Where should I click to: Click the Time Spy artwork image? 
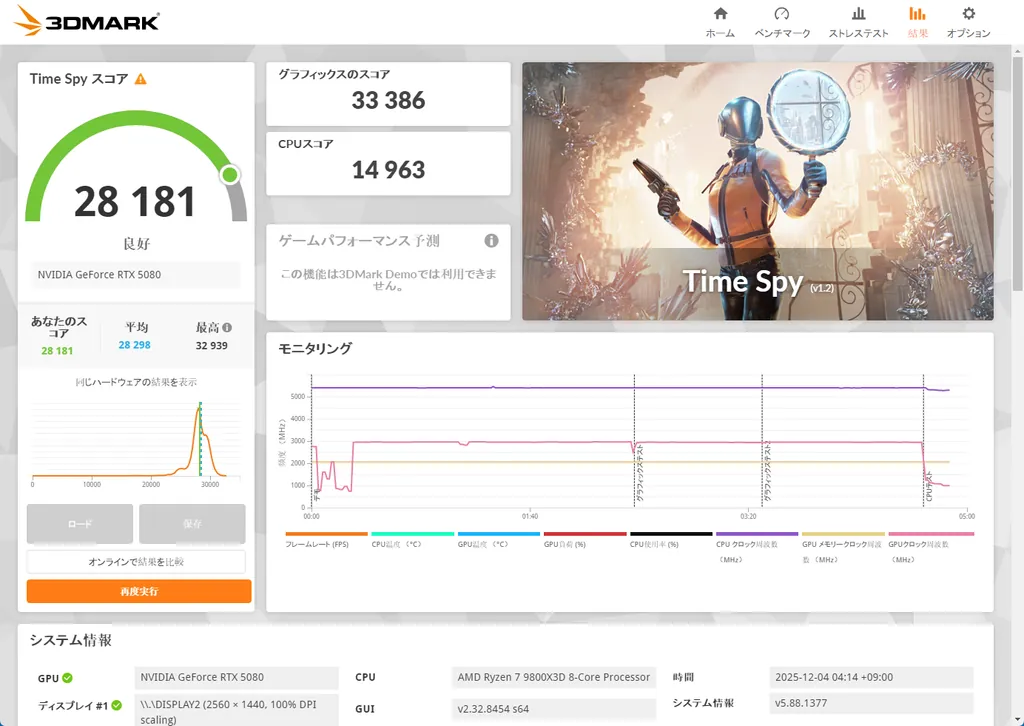click(x=758, y=190)
